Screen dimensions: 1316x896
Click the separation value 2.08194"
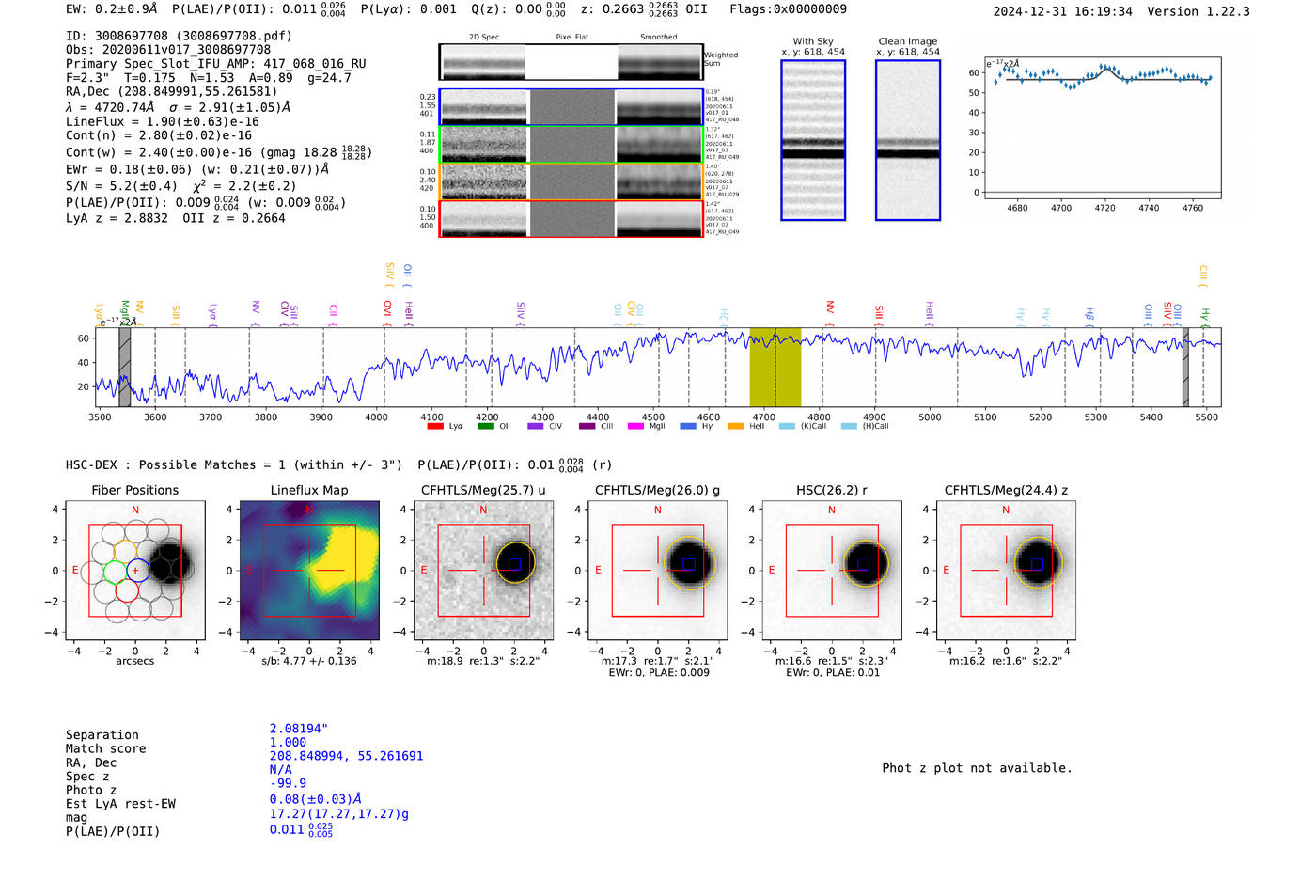299,729
